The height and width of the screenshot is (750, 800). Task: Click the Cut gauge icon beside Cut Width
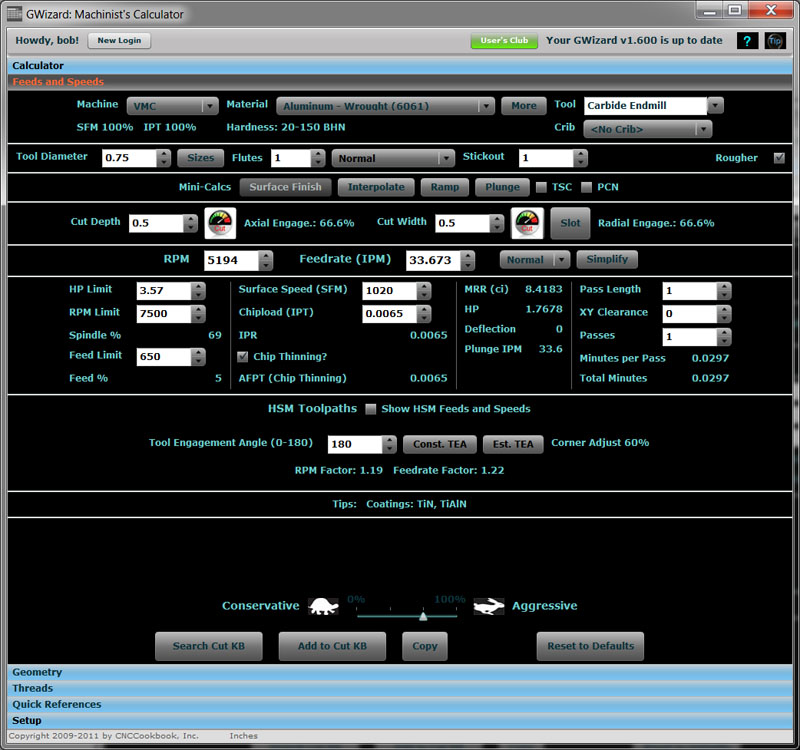[525, 223]
